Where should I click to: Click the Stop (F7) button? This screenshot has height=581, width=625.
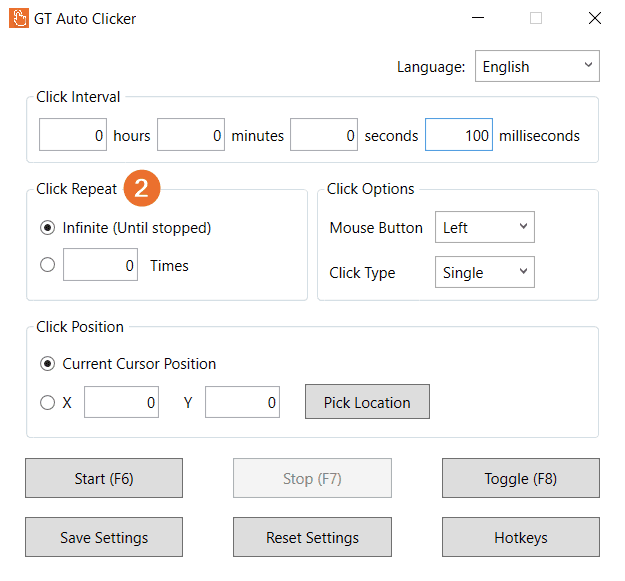312,478
